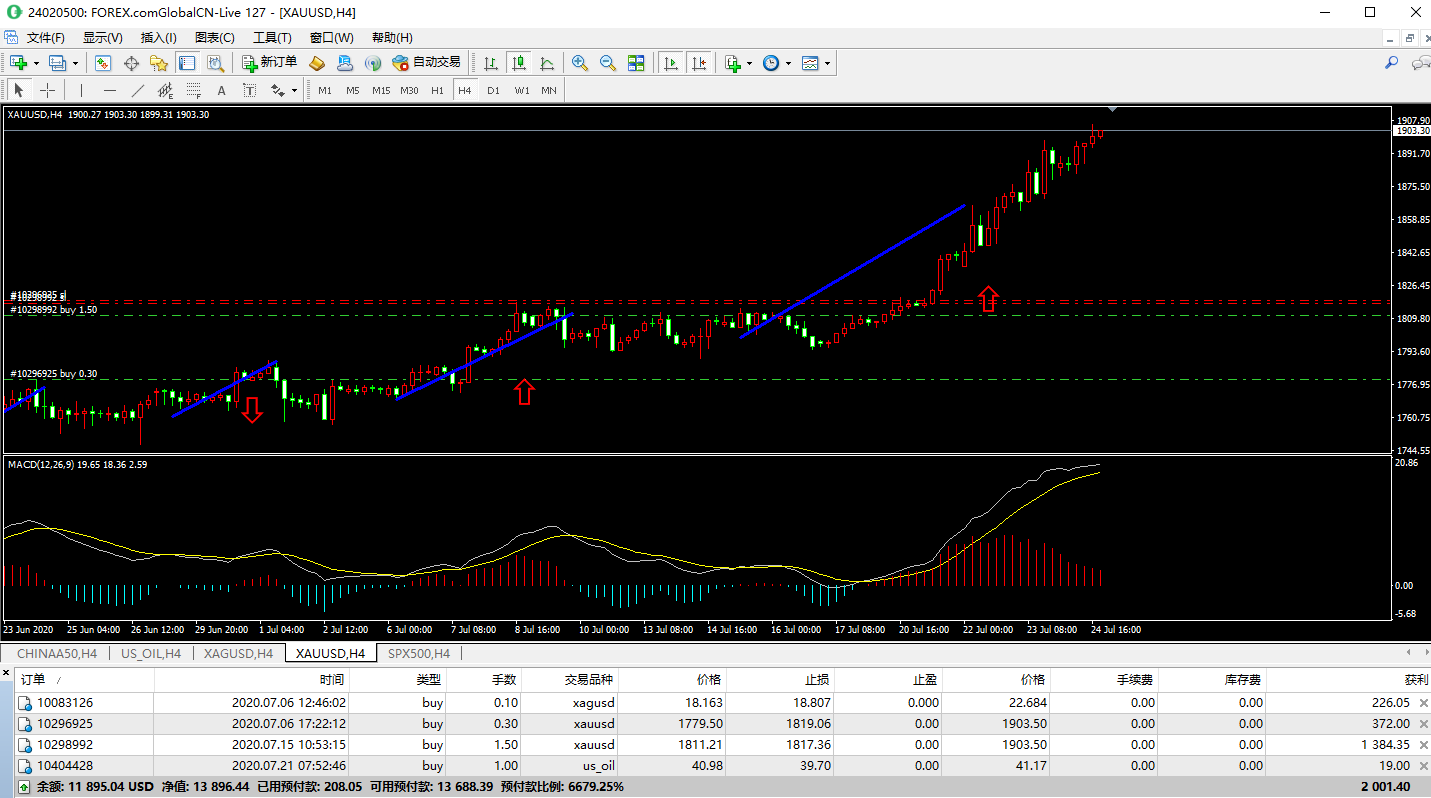Expand the new chart dropdown arrow

click(x=36, y=63)
